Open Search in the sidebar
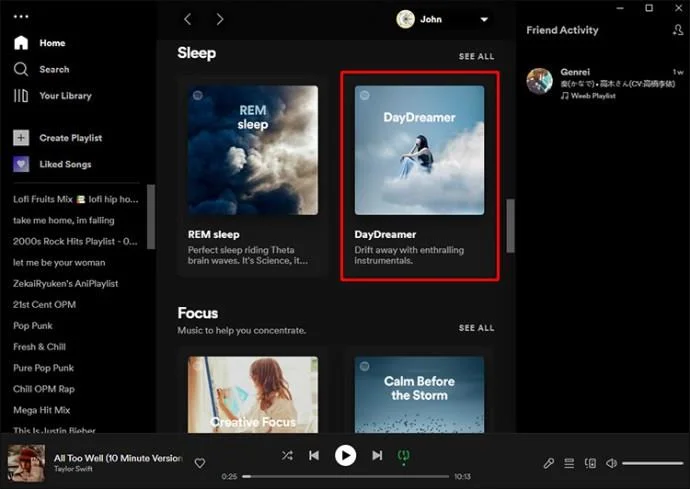This screenshot has height=489, width=690. point(54,69)
